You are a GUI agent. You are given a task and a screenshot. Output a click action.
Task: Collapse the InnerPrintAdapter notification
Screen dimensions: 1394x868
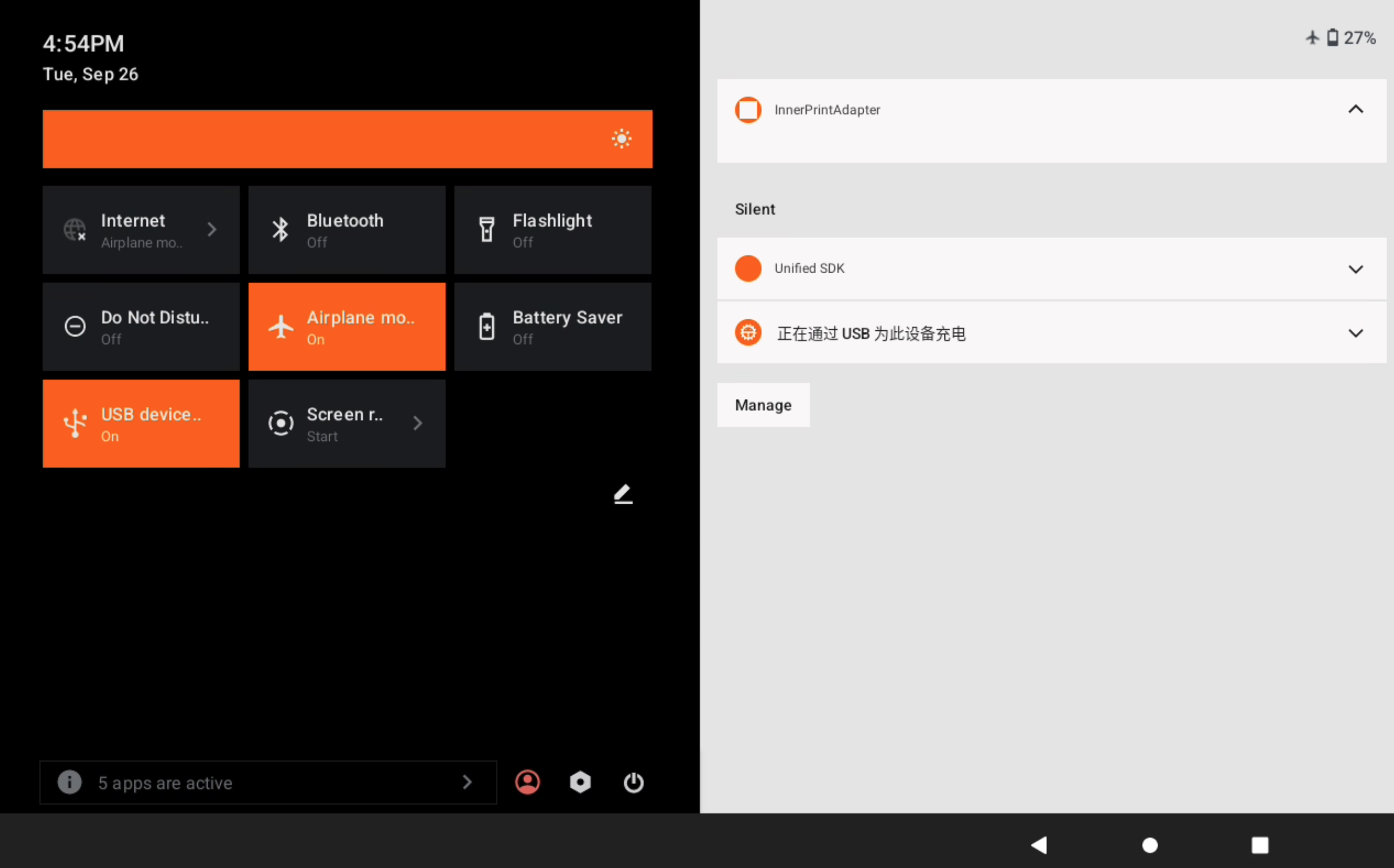click(x=1355, y=110)
